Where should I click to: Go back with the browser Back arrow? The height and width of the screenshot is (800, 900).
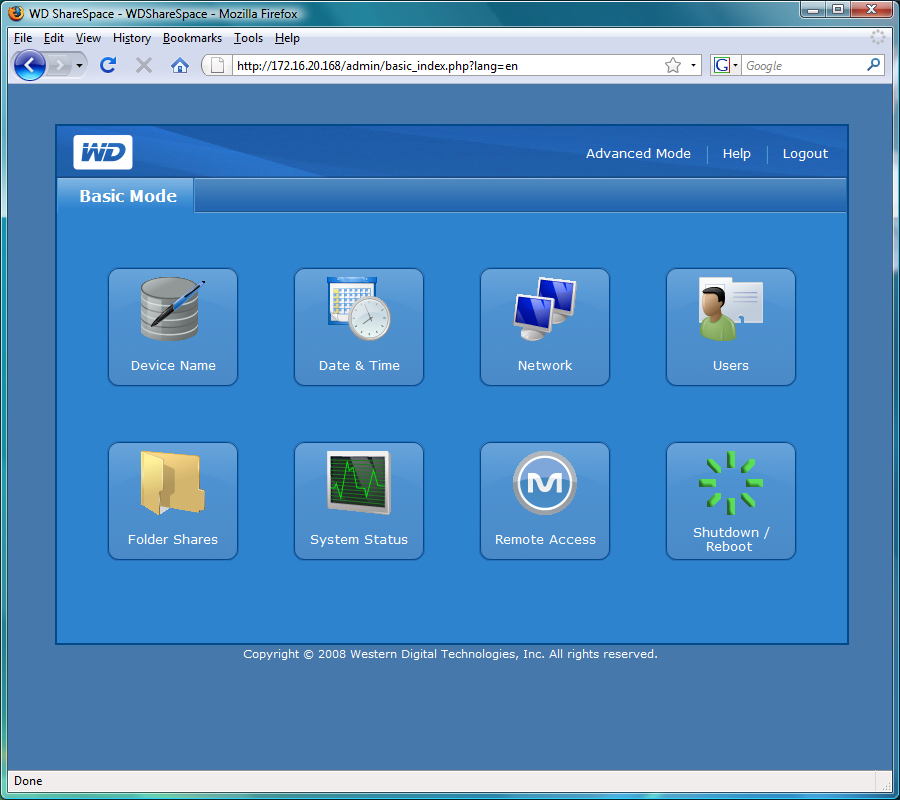(30, 65)
